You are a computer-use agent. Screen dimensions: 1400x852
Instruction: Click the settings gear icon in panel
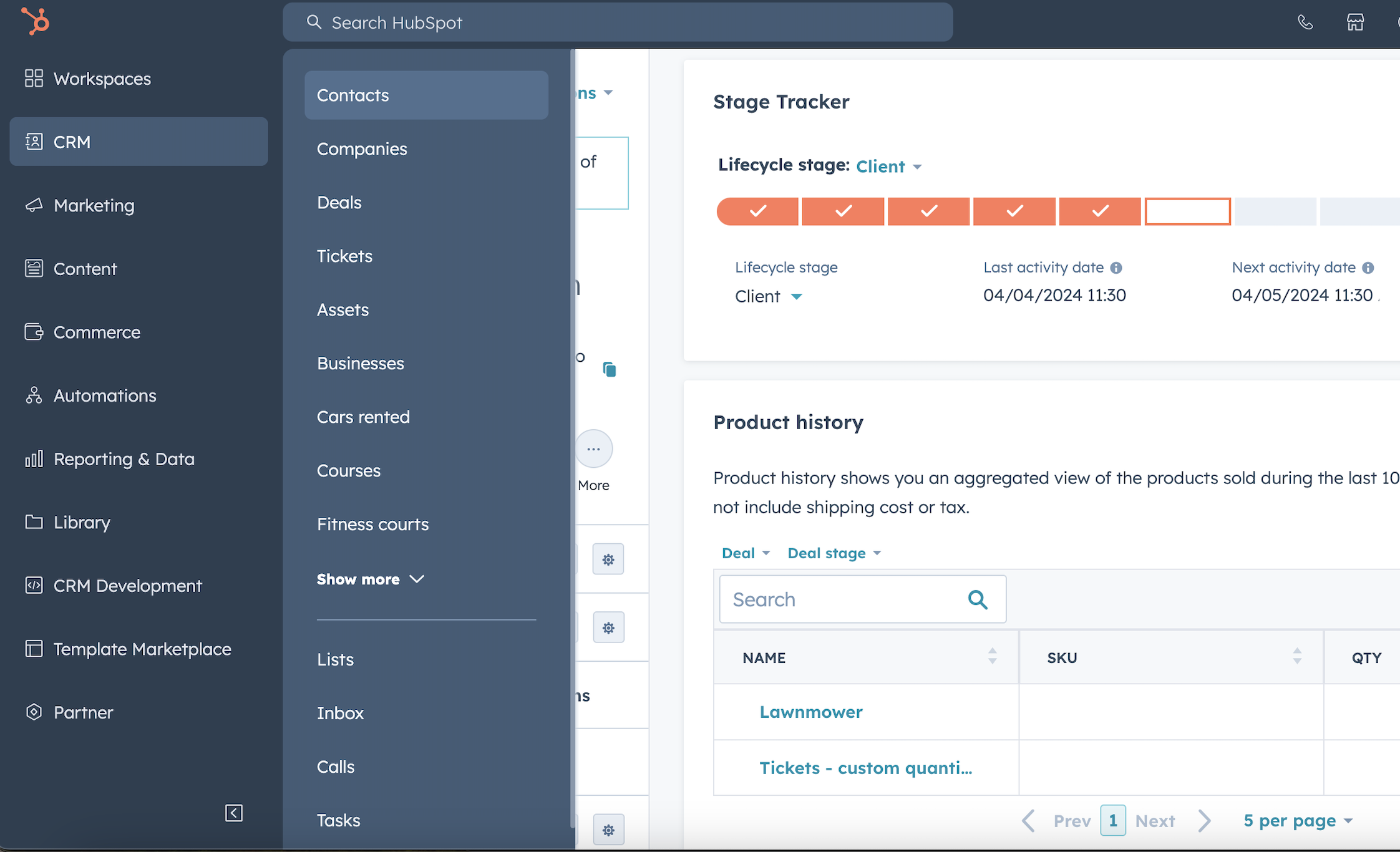608,559
